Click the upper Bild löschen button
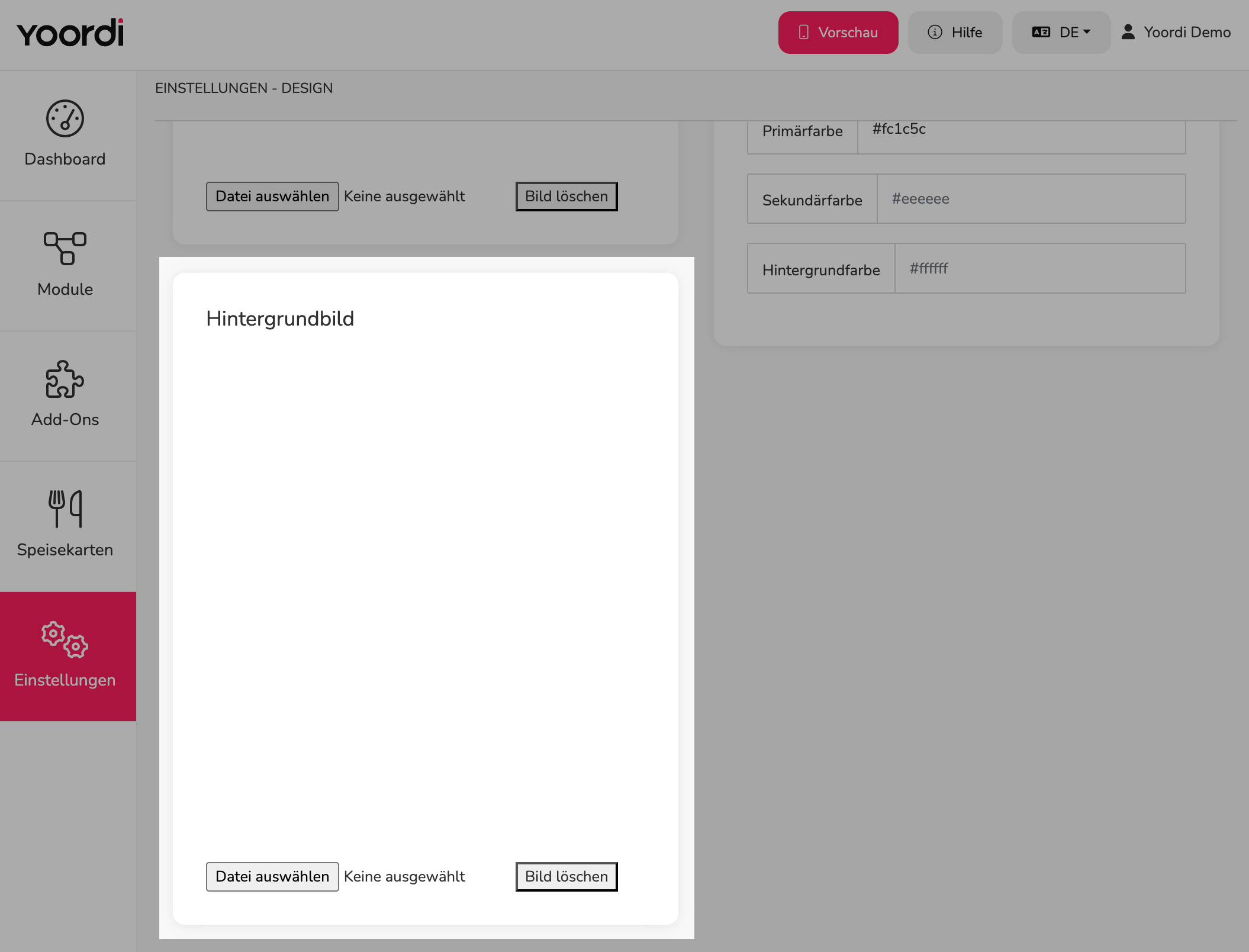Viewport: 1249px width, 952px height. tap(566, 196)
